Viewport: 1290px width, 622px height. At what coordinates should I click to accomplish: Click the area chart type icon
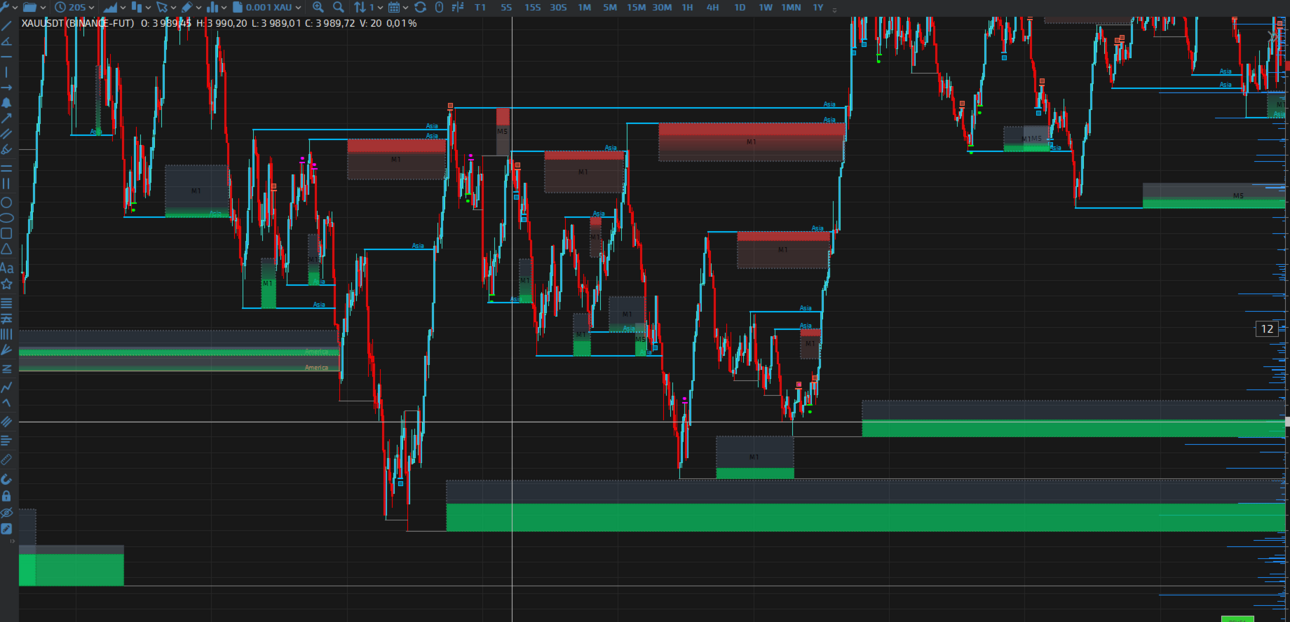click(110, 7)
